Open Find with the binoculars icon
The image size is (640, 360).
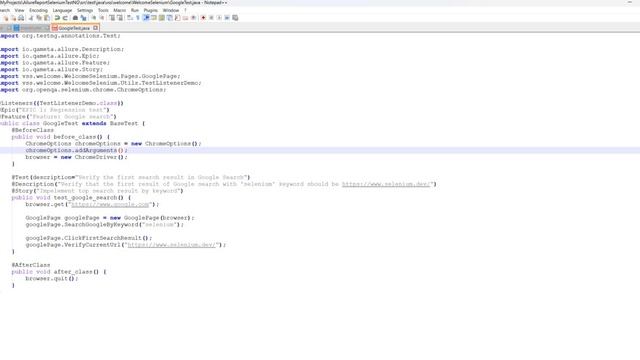75,18
